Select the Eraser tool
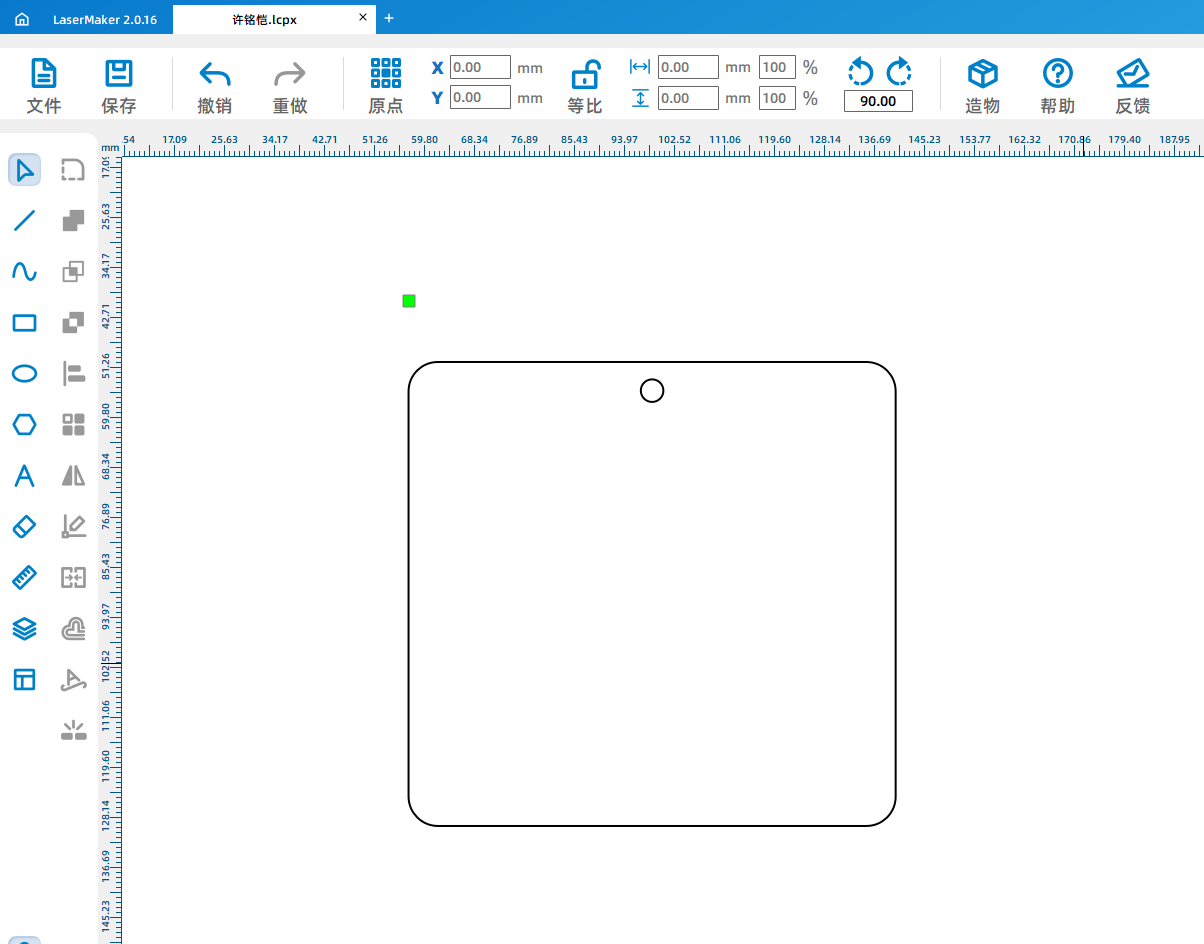The image size is (1204, 944). (x=24, y=527)
